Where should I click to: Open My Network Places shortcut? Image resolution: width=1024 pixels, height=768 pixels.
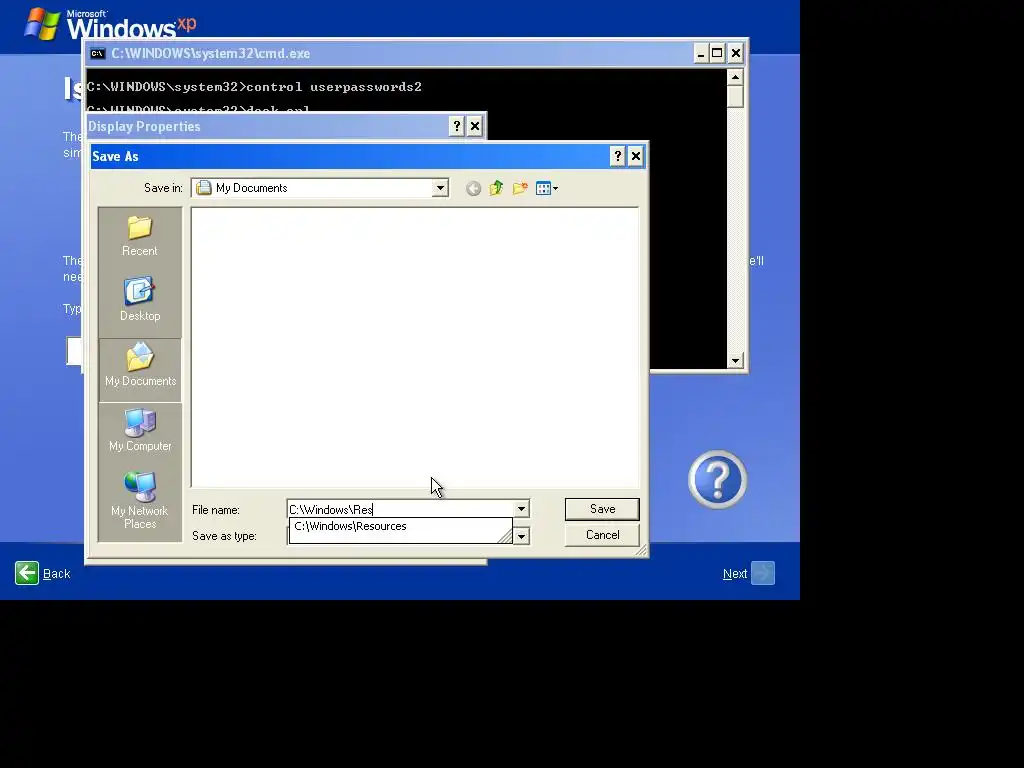(140, 500)
